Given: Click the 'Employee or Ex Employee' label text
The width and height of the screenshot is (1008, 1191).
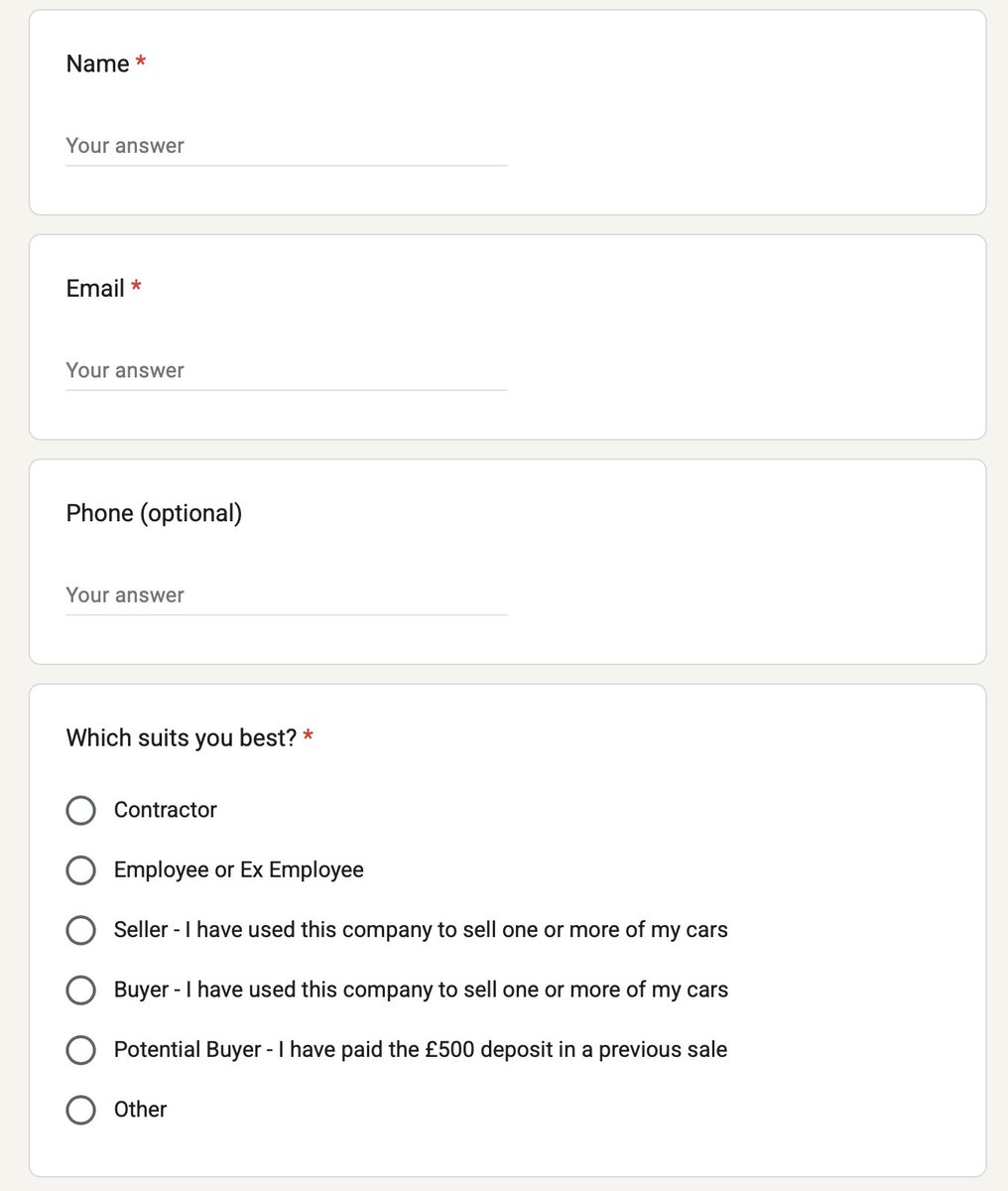Looking at the screenshot, I should pos(239,870).
